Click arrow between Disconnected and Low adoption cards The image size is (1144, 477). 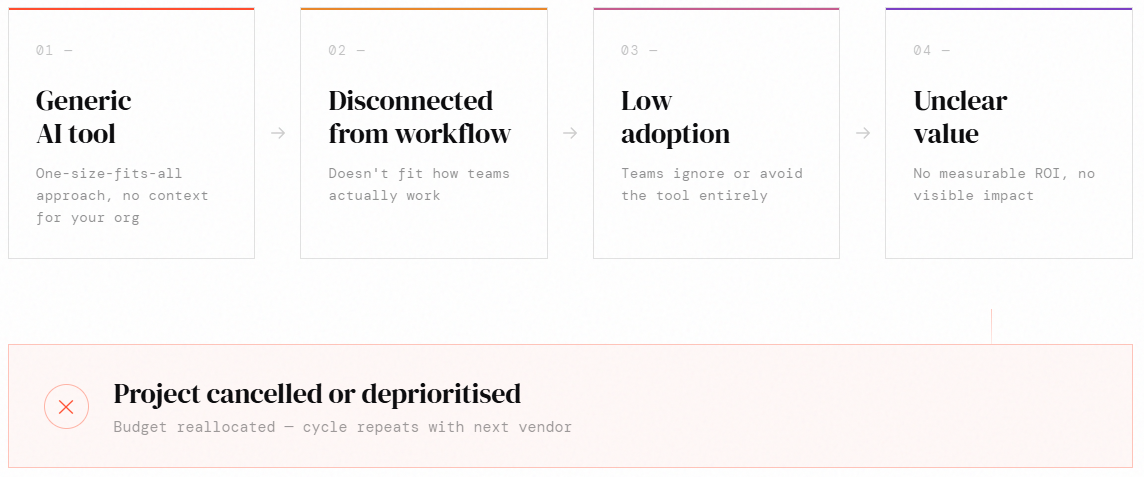coord(570,133)
